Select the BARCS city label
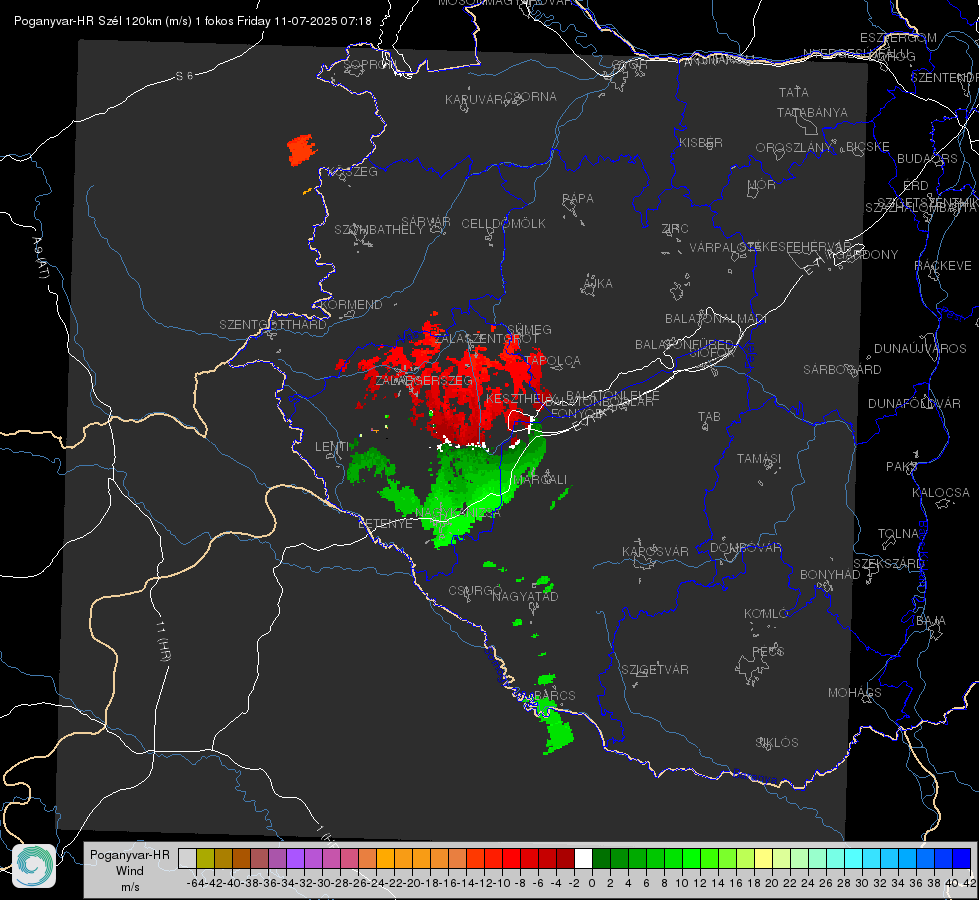The width and height of the screenshot is (979, 900). point(554,695)
